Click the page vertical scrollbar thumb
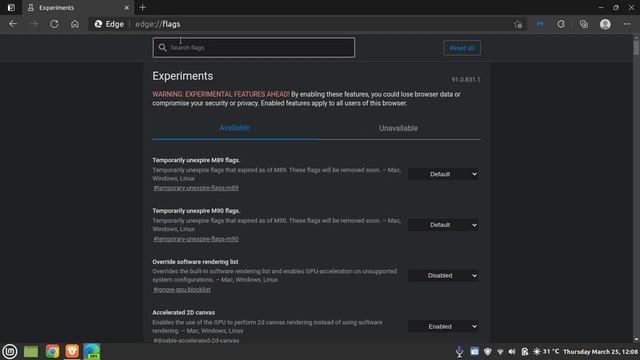The image size is (640, 360). 636,47
